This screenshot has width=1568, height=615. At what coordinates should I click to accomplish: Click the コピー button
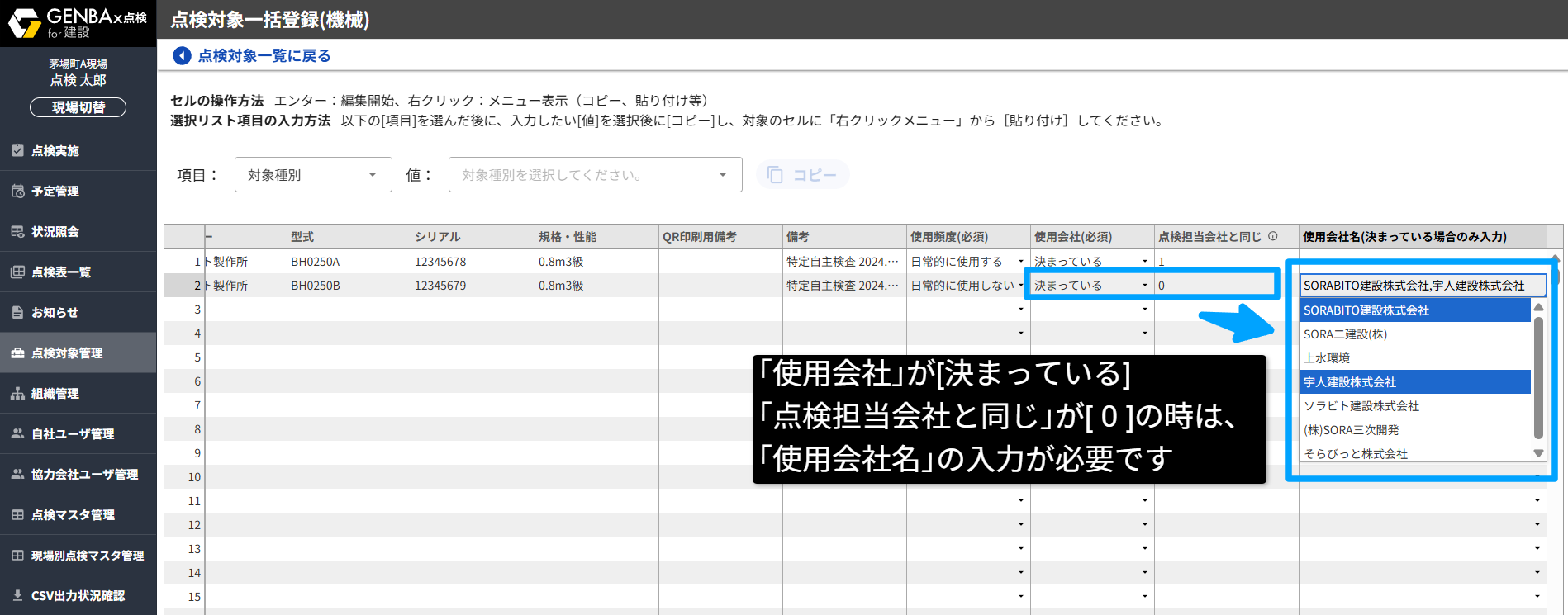pos(802,175)
